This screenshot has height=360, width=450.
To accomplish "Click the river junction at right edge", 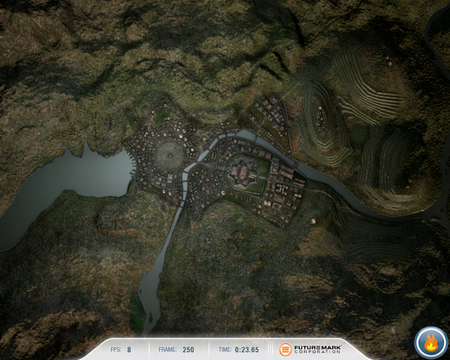I will (x=441, y=213).
